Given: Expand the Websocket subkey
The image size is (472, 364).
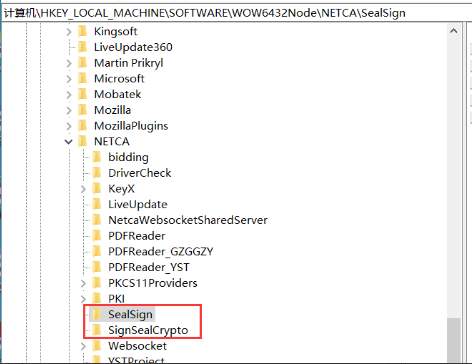Looking at the screenshot, I should point(83,346).
